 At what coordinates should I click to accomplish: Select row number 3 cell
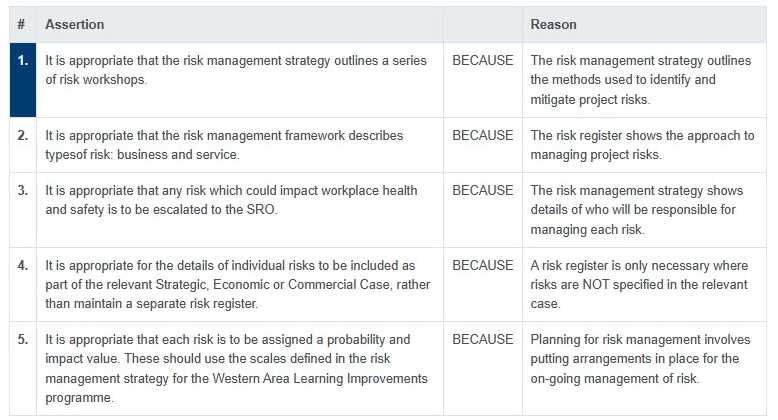[23, 190]
